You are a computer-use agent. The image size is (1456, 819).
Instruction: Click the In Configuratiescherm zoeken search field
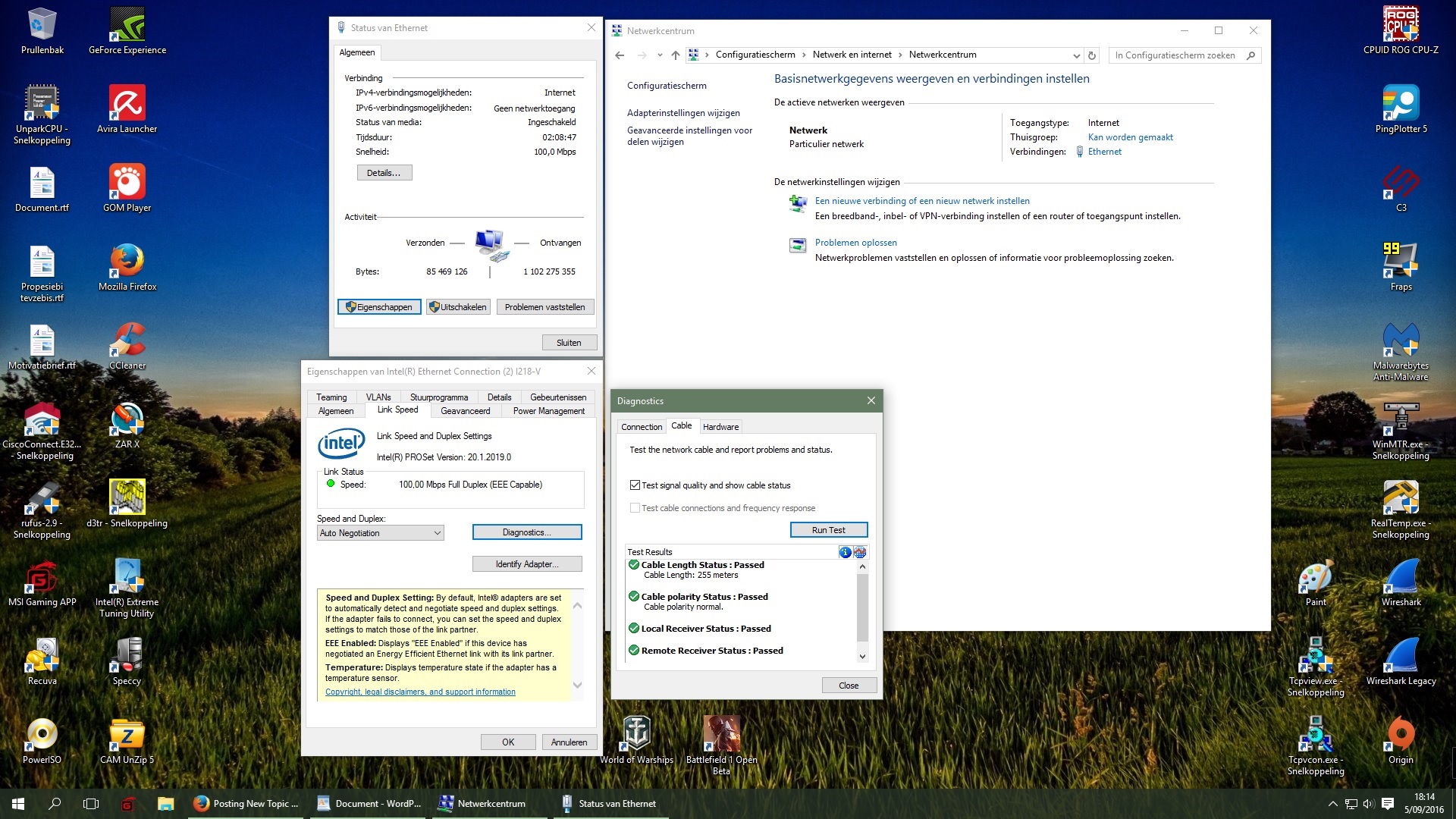point(1175,55)
